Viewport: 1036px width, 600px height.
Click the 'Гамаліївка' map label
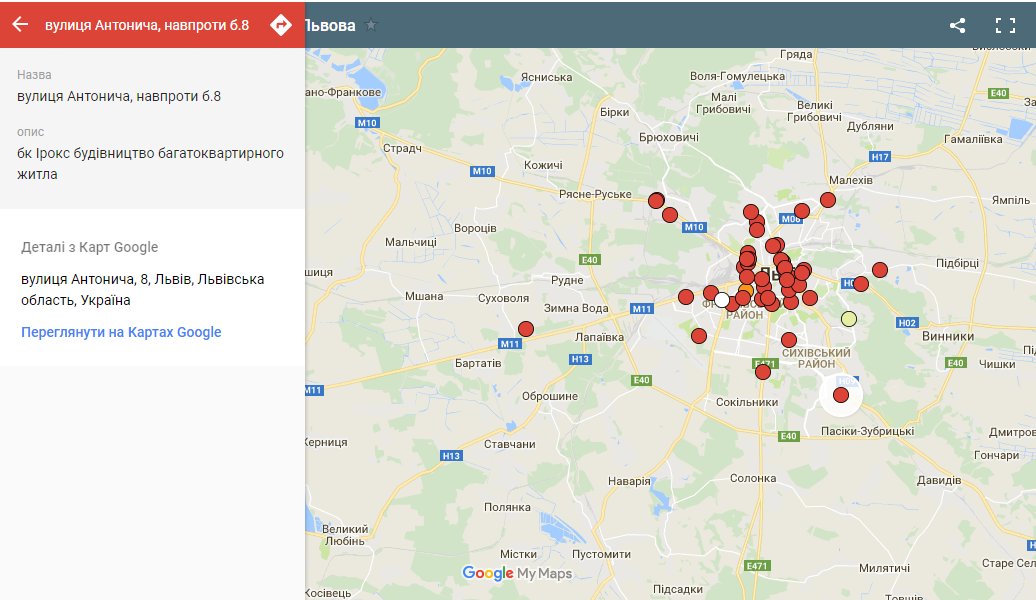click(x=973, y=139)
